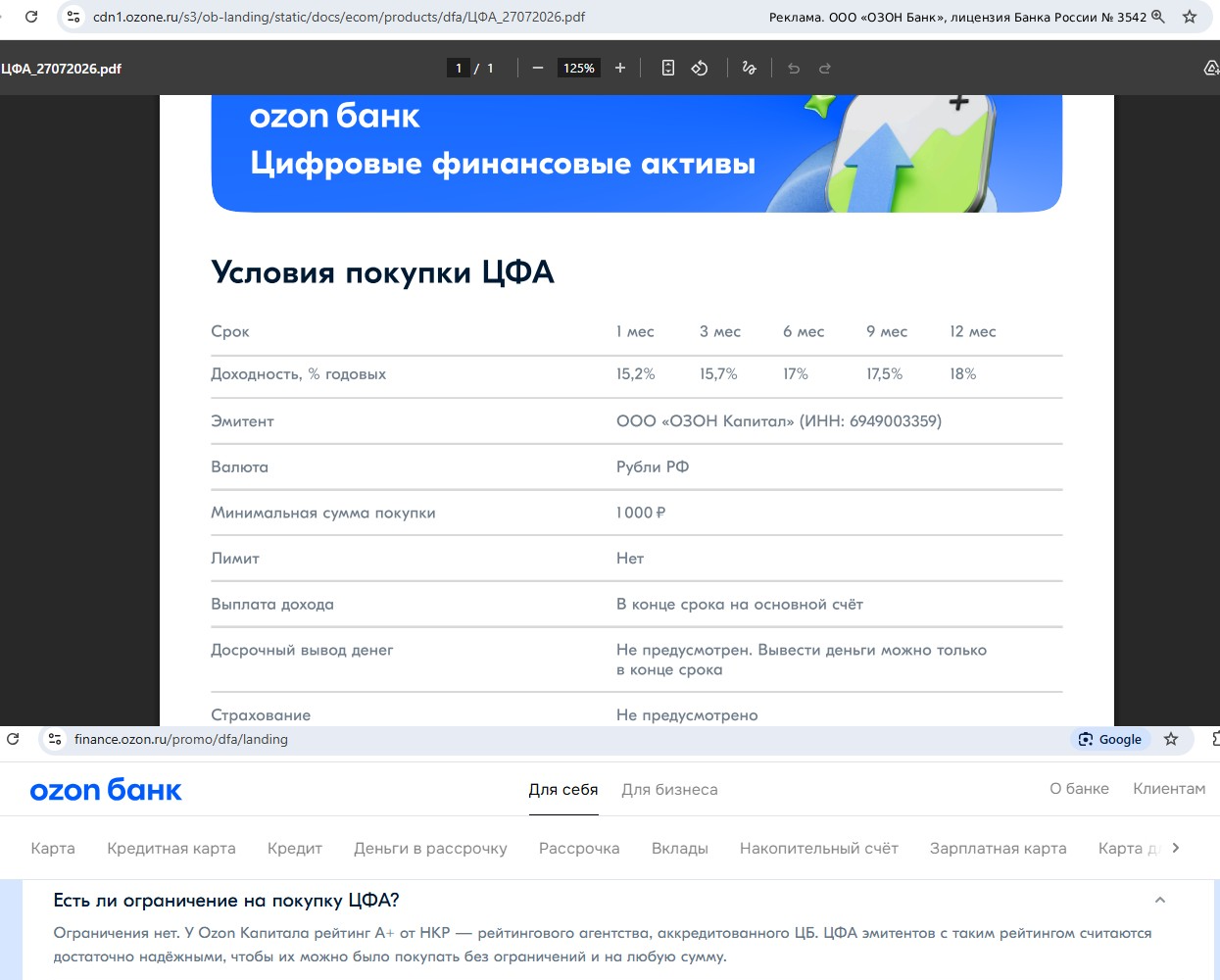The image size is (1220, 980).
Task: Reload the finance.ozon.ru landing page
Action: coord(13,739)
